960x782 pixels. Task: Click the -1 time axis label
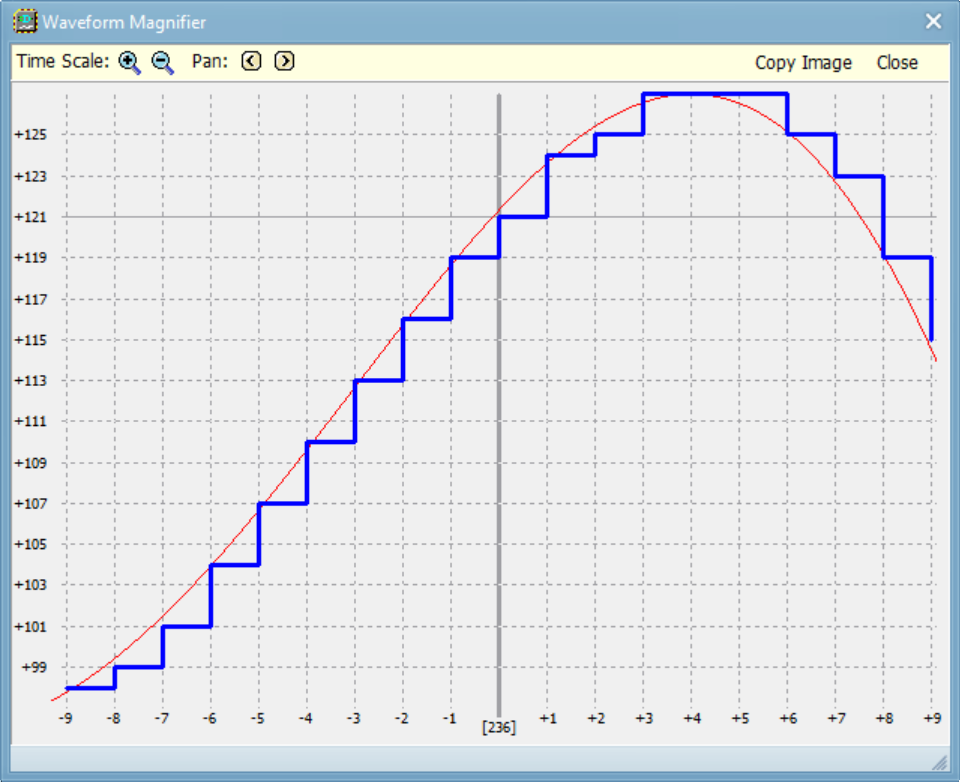pos(450,718)
